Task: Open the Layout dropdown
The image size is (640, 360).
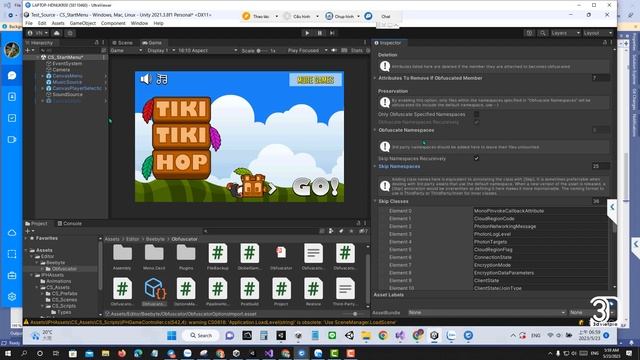Action: coord(598,33)
